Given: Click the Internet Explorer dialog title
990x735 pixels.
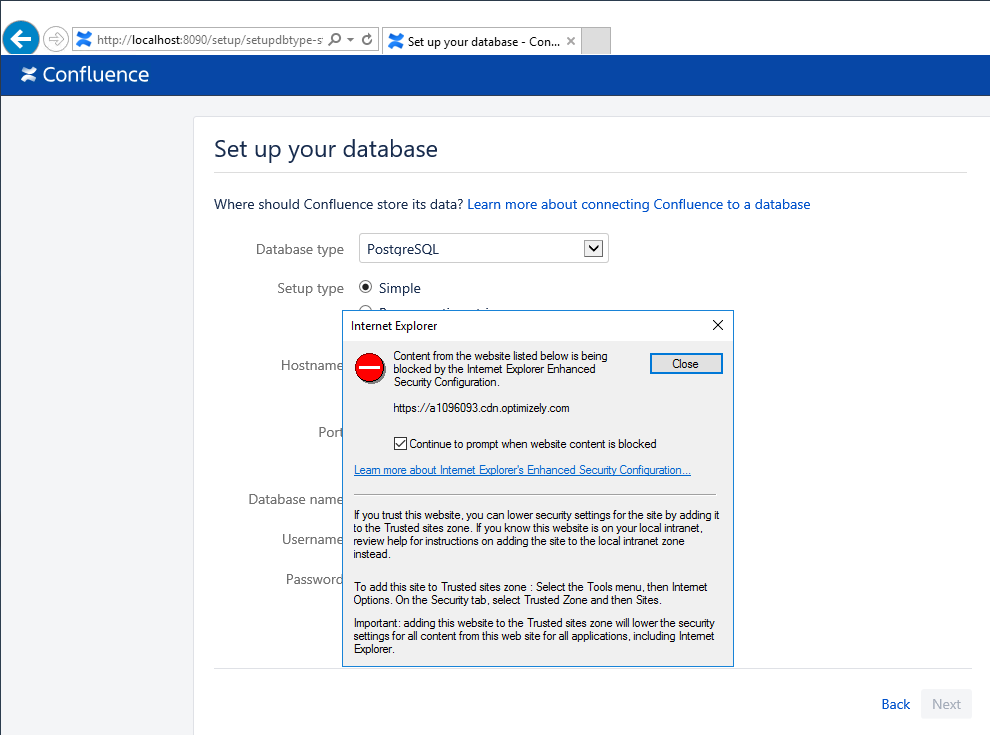Looking at the screenshot, I should 394,326.
